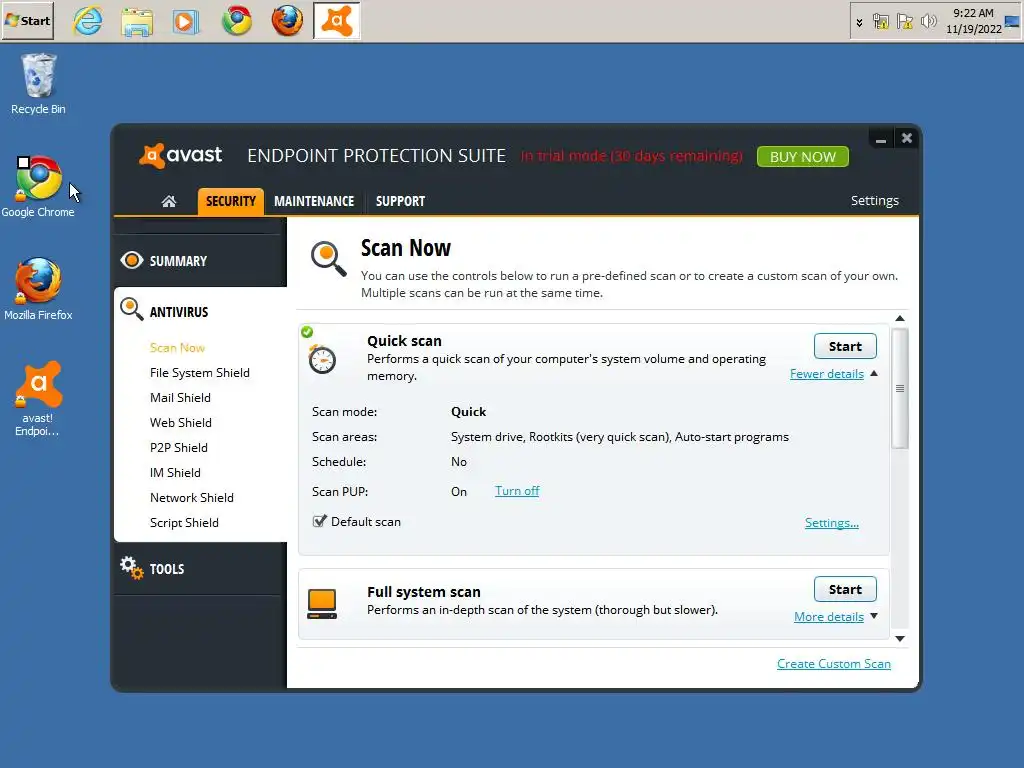Open IM Shield
Viewport: 1024px width, 768px height.
point(175,472)
